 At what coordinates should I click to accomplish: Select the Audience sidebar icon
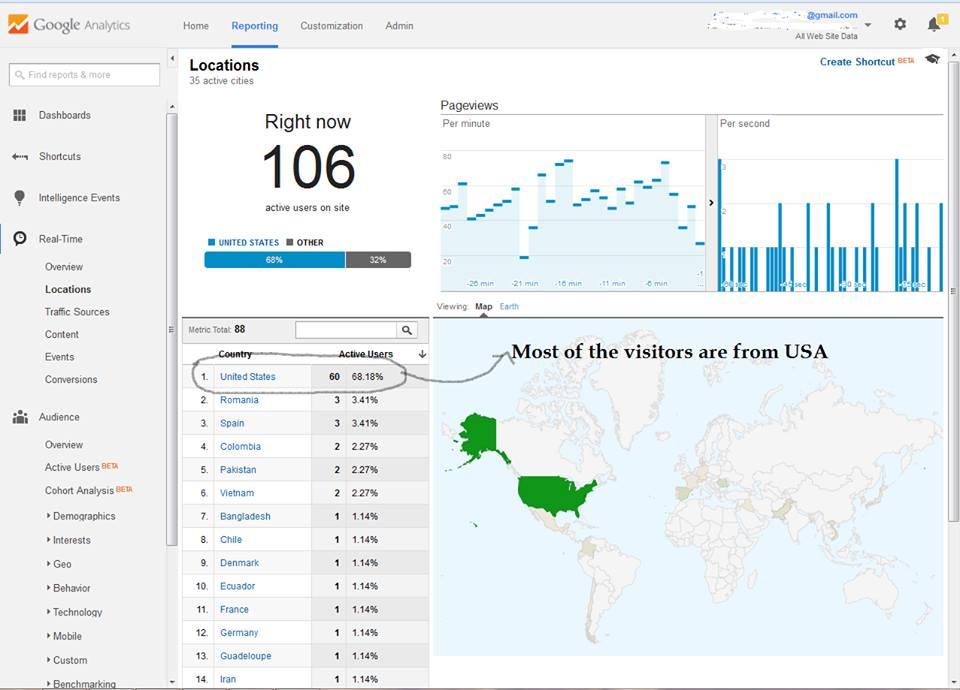click(20, 416)
